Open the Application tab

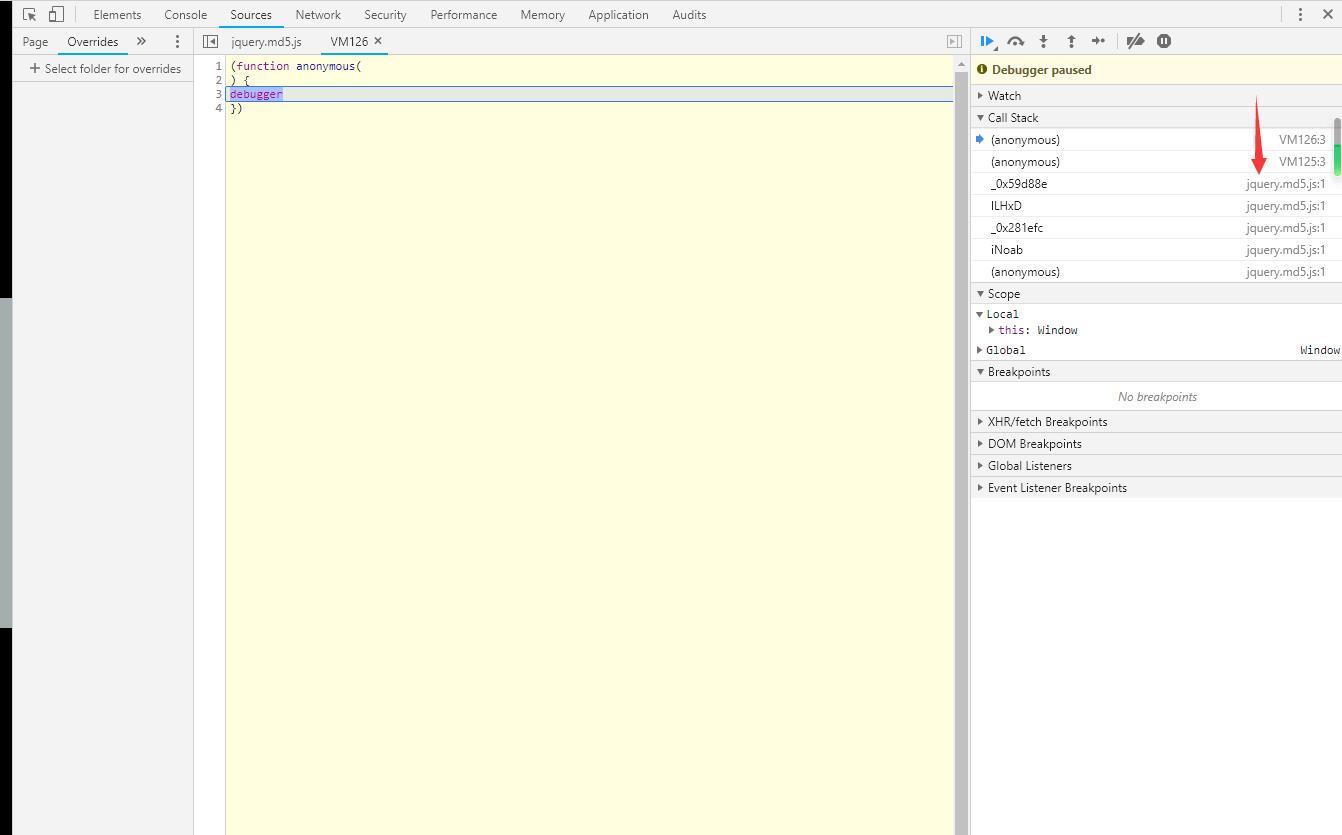[x=618, y=15]
